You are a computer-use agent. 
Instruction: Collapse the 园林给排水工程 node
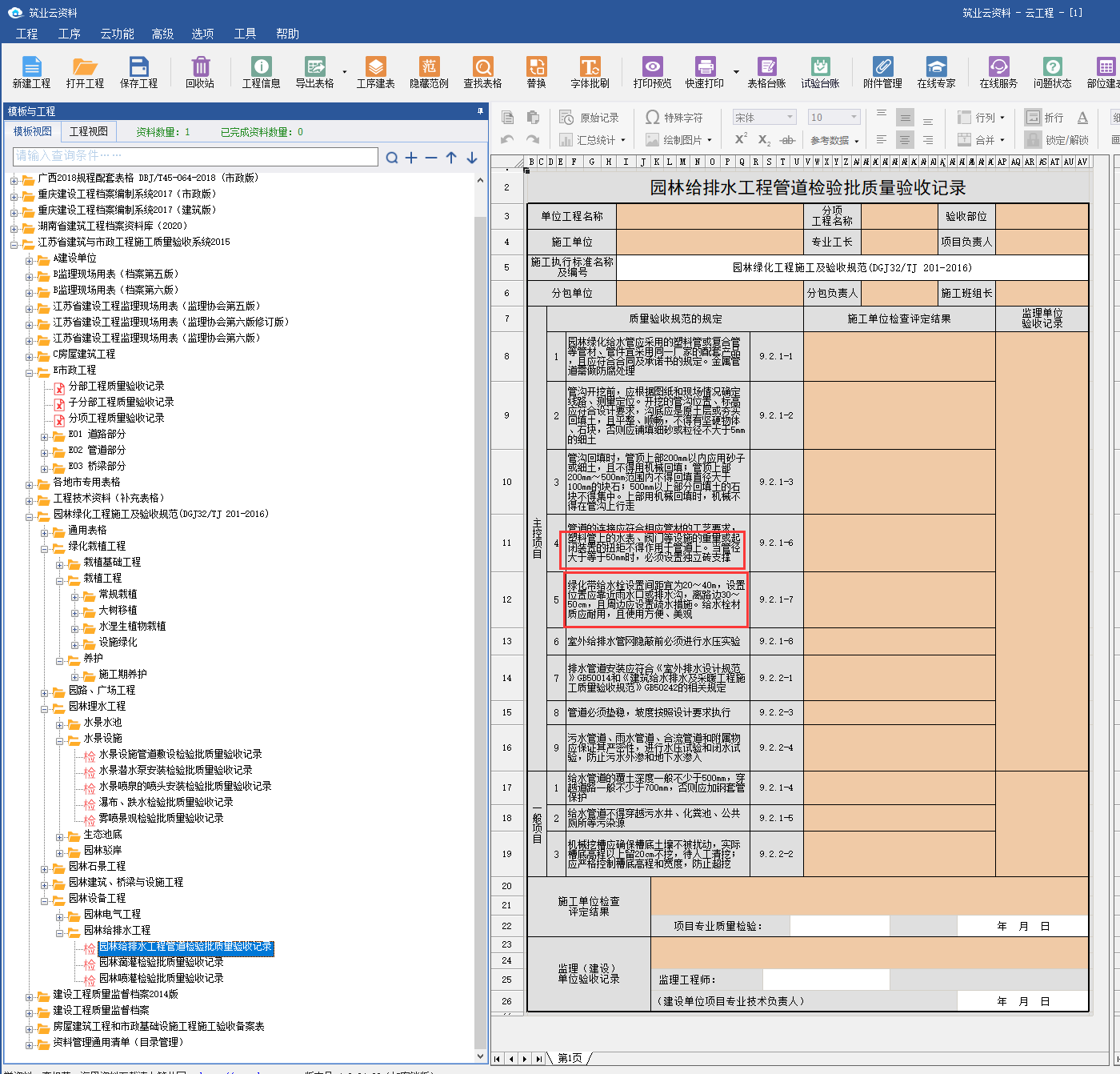point(60,932)
